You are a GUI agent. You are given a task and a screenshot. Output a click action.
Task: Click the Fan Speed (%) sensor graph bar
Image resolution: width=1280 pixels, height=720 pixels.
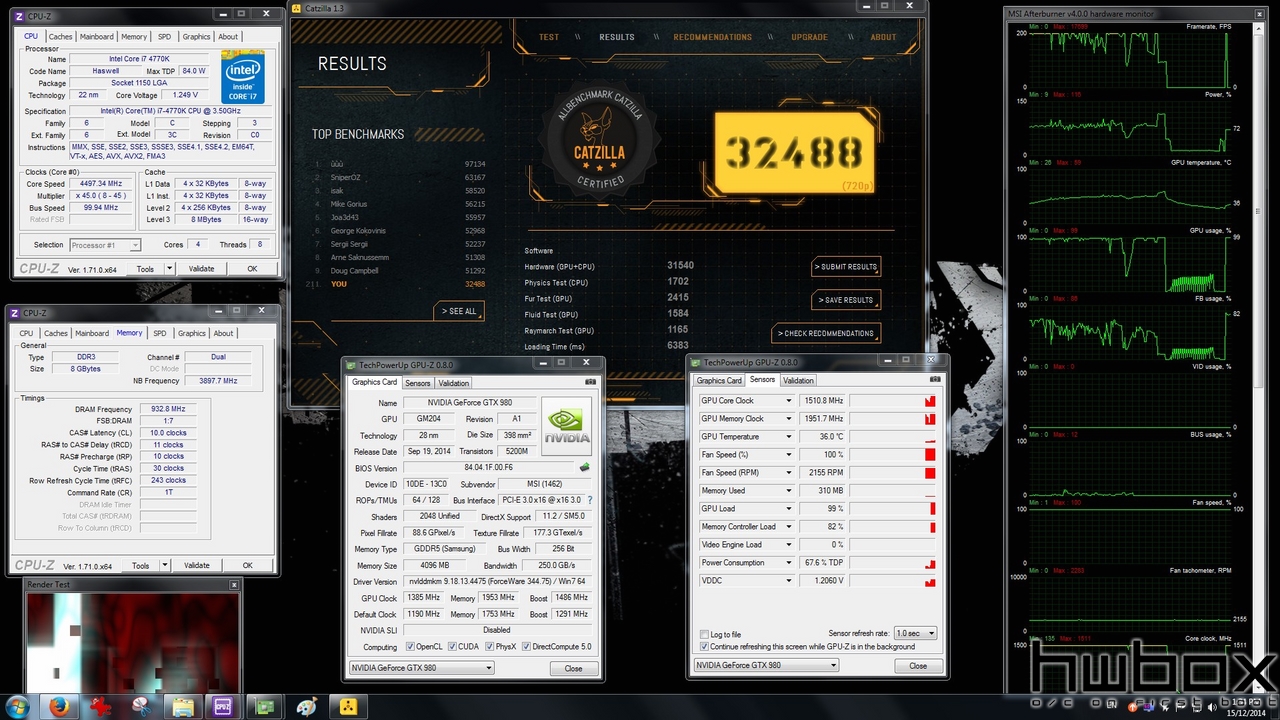893,455
